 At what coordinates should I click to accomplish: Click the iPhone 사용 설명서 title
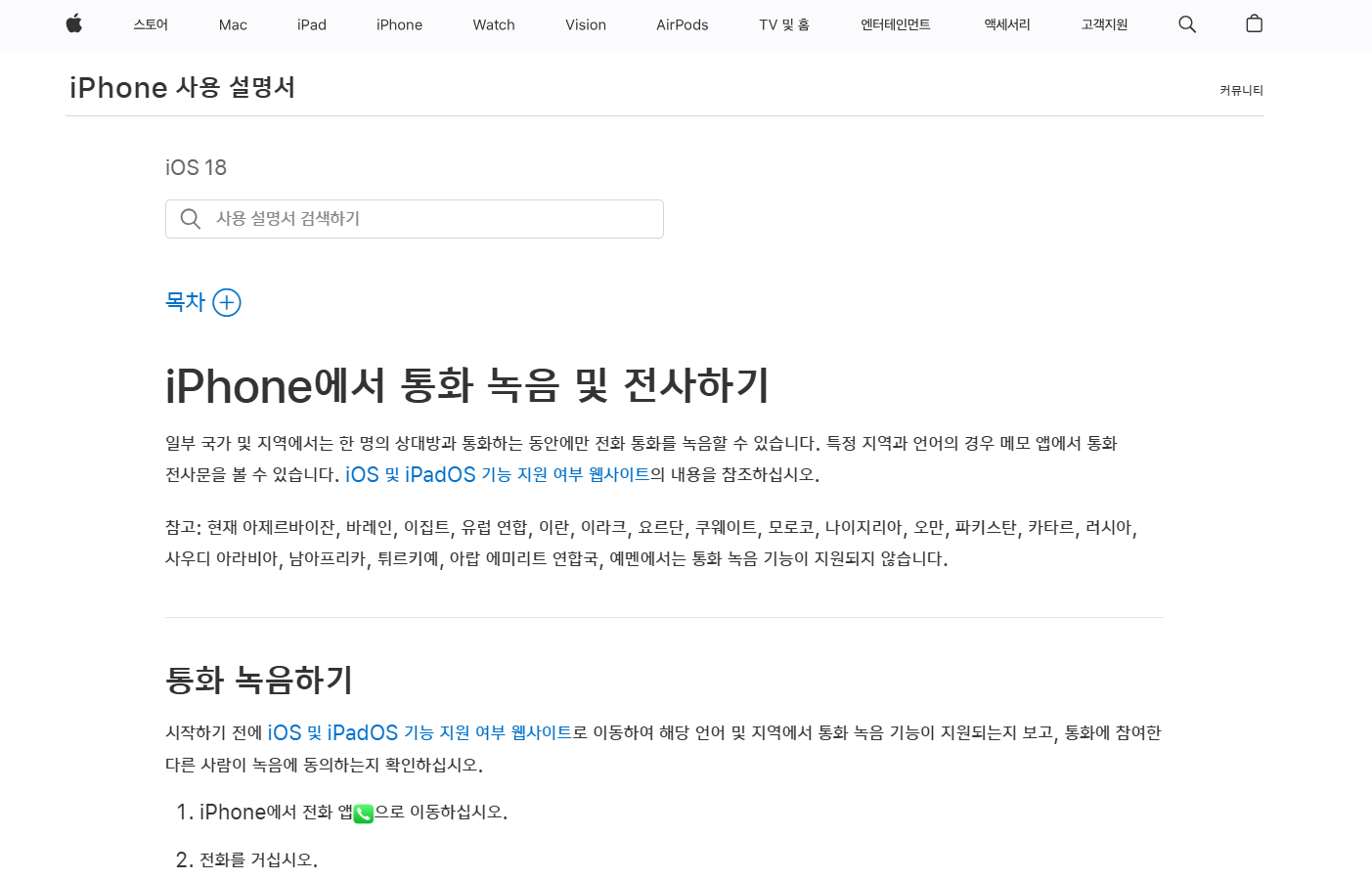[x=182, y=88]
